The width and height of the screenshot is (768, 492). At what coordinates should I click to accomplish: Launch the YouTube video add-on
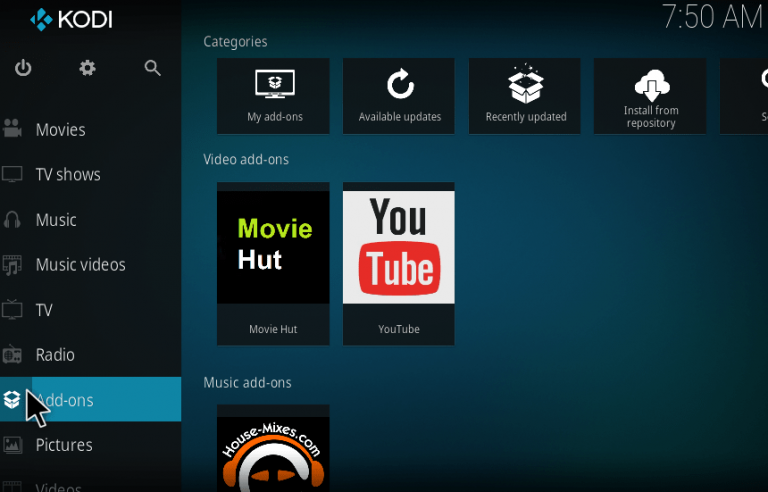(x=399, y=264)
